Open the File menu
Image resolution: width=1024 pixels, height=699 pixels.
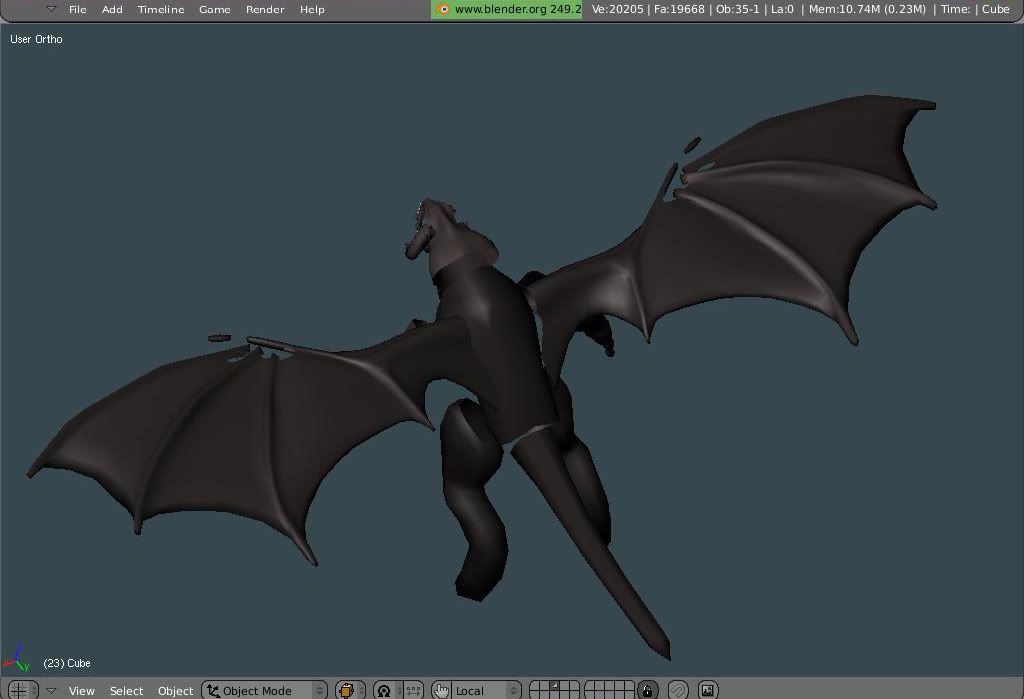[77, 9]
